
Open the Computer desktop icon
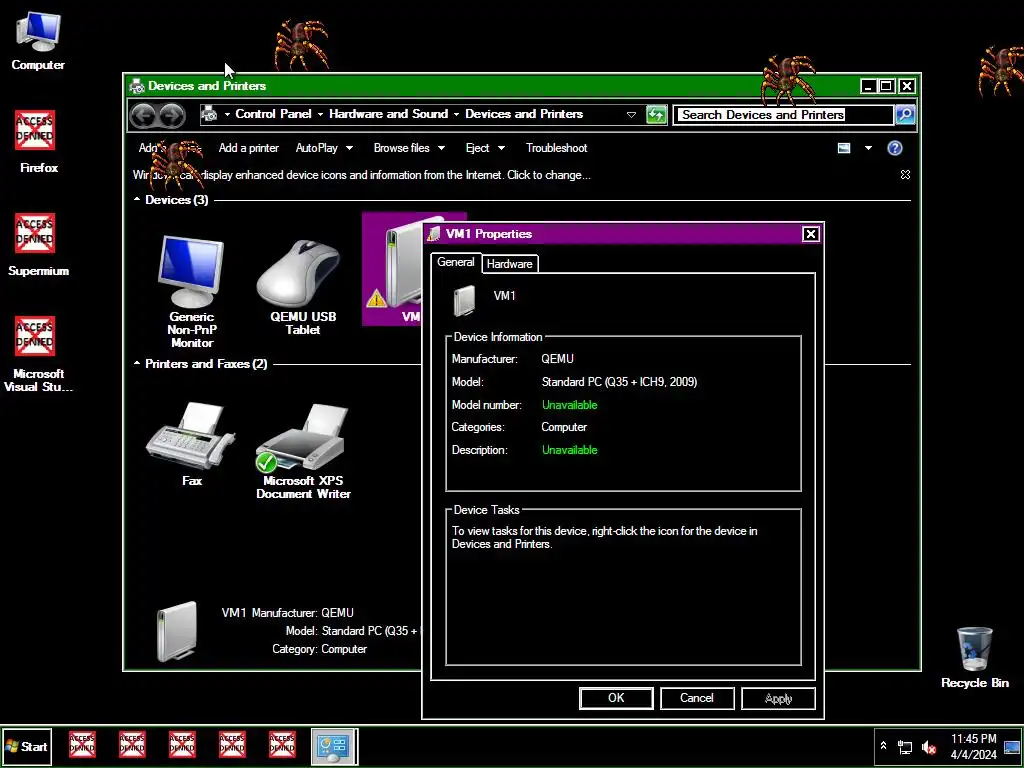pos(38,41)
